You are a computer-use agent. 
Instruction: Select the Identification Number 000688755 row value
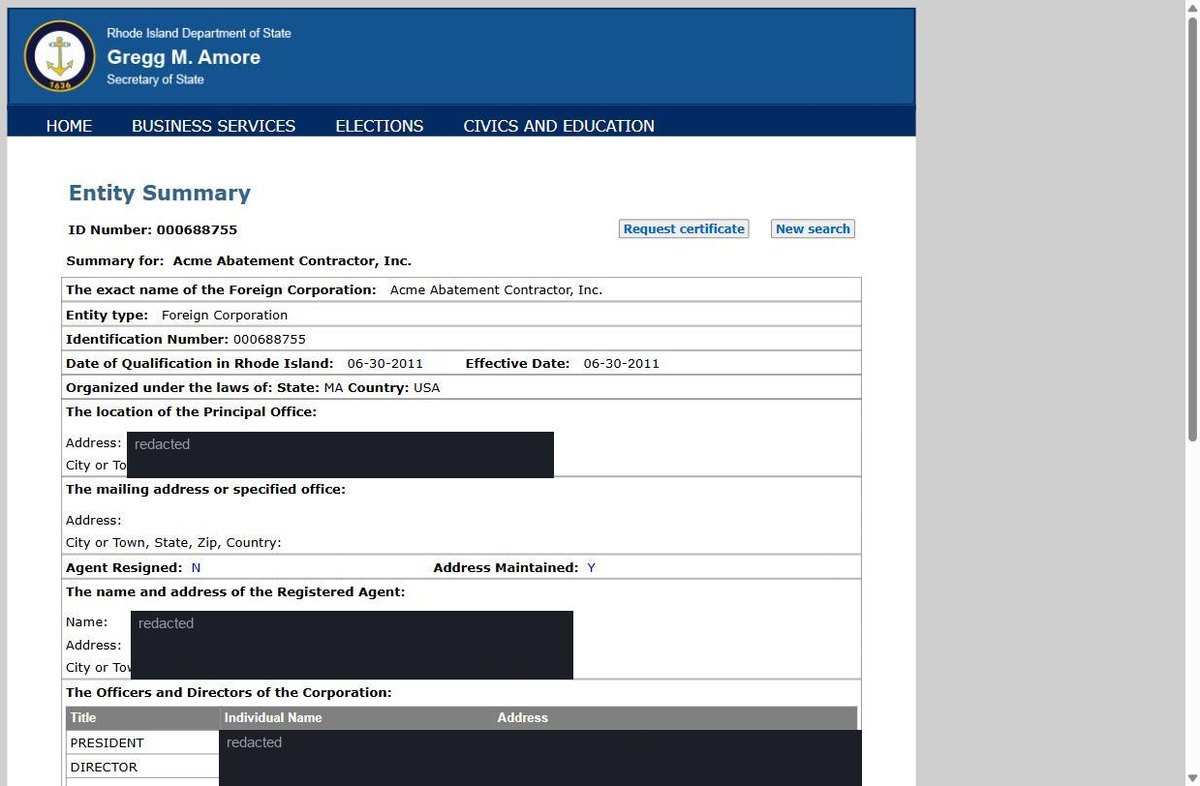269,339
